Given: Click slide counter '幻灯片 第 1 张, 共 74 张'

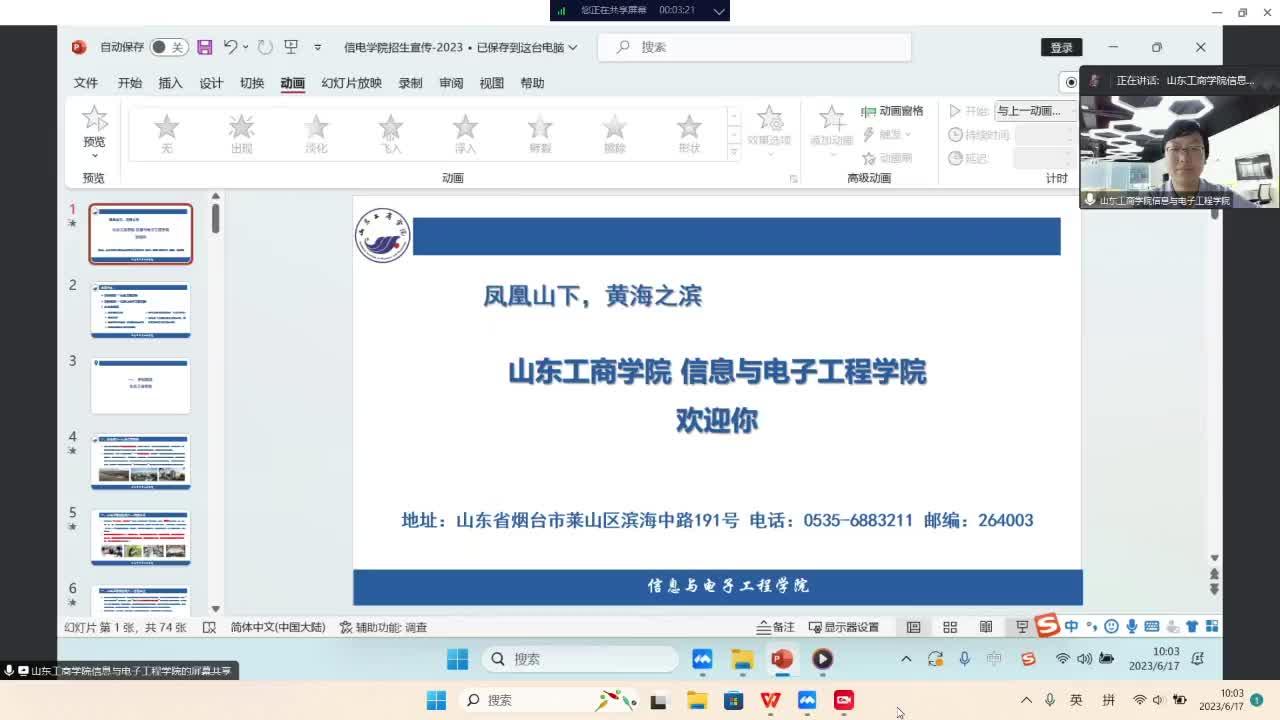Looking at the screenshot, I should (125, 627).
